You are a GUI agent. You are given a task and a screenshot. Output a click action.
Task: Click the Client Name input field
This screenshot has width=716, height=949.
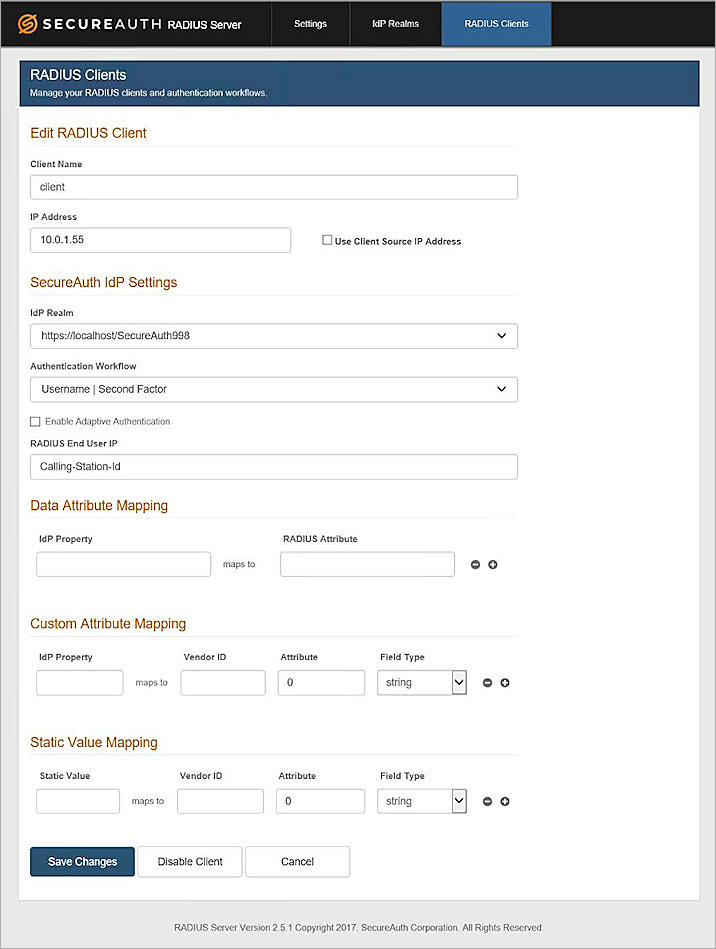(x=273, y=187)
